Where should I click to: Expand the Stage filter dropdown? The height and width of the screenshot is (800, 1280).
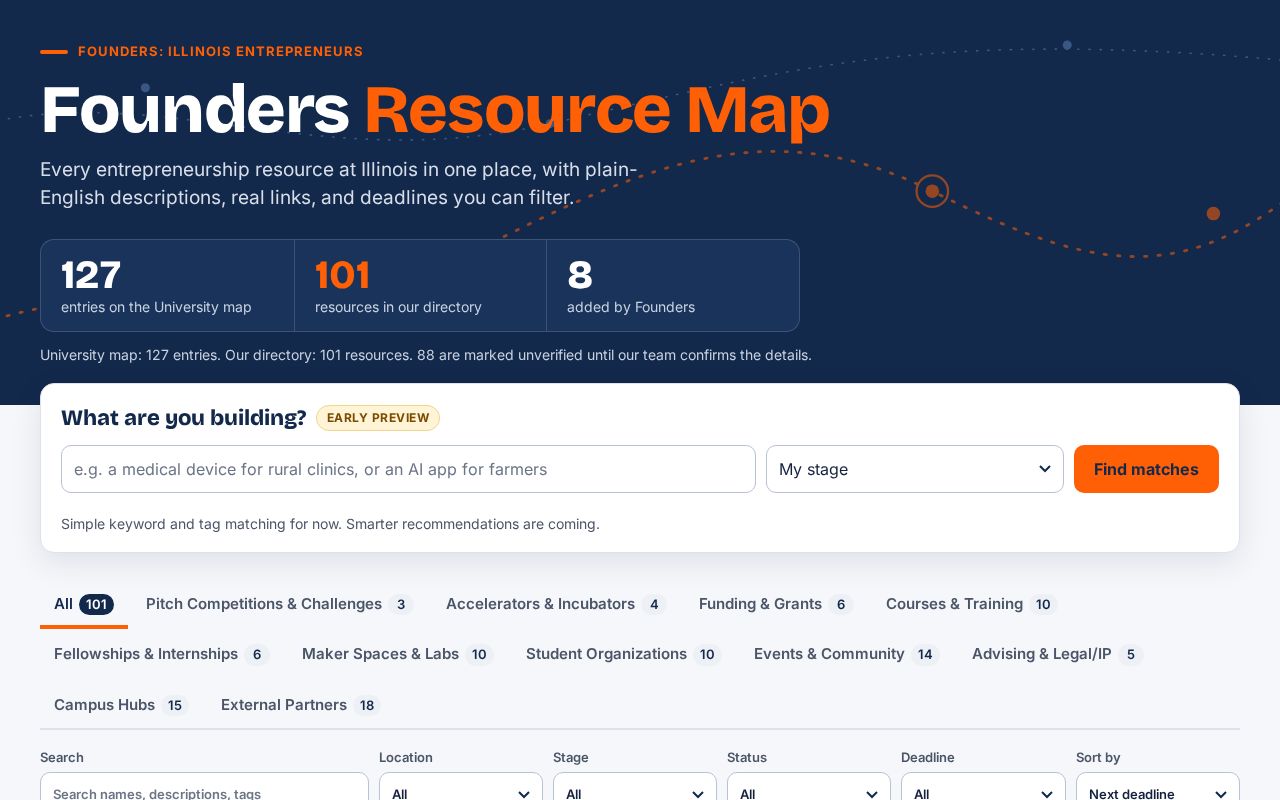(635, 787)
